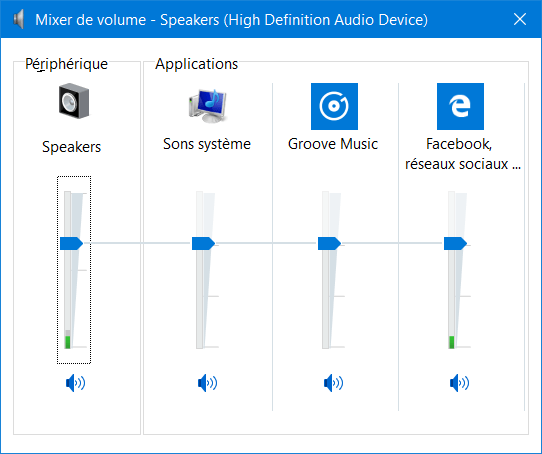
Task: Click the Speakers volume slider thumb
Action: pyautogui.click(x=72, y=243)
